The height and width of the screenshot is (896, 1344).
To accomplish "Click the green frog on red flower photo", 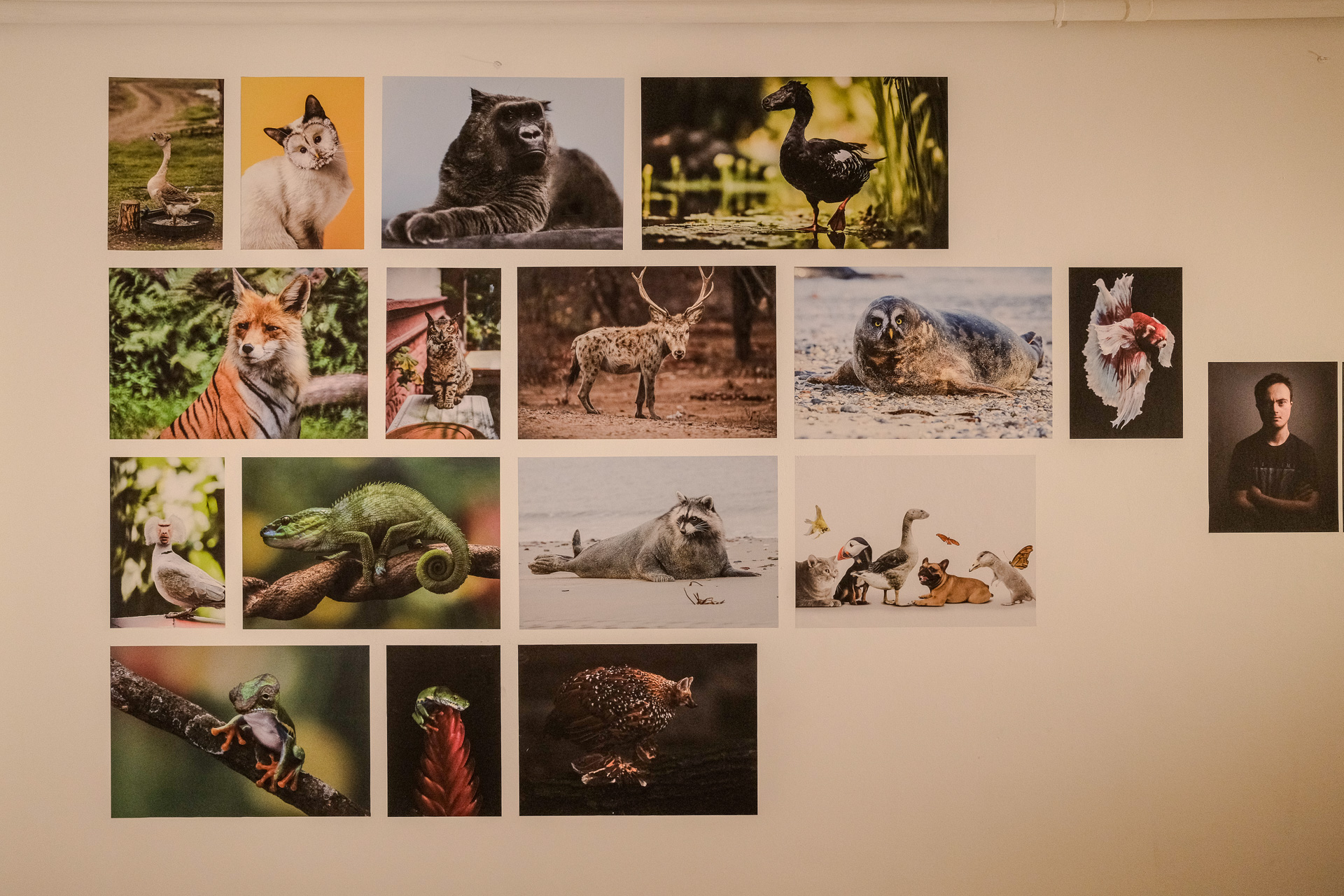I will click(x=443, y=730).
